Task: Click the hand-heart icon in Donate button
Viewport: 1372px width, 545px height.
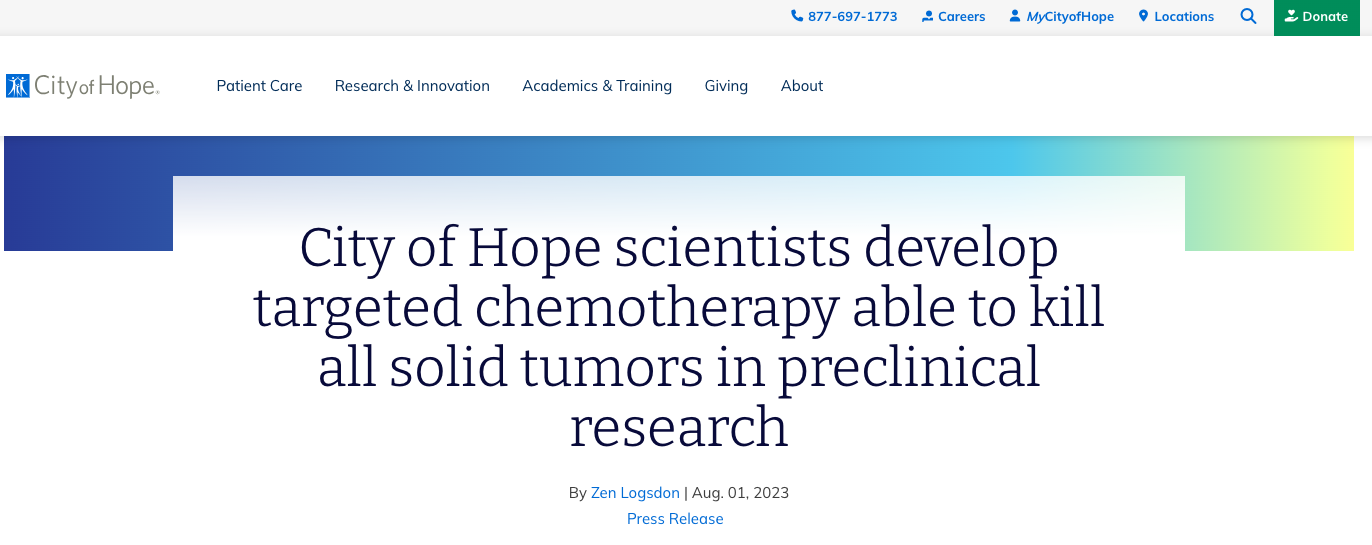Action: point(1291,16)
